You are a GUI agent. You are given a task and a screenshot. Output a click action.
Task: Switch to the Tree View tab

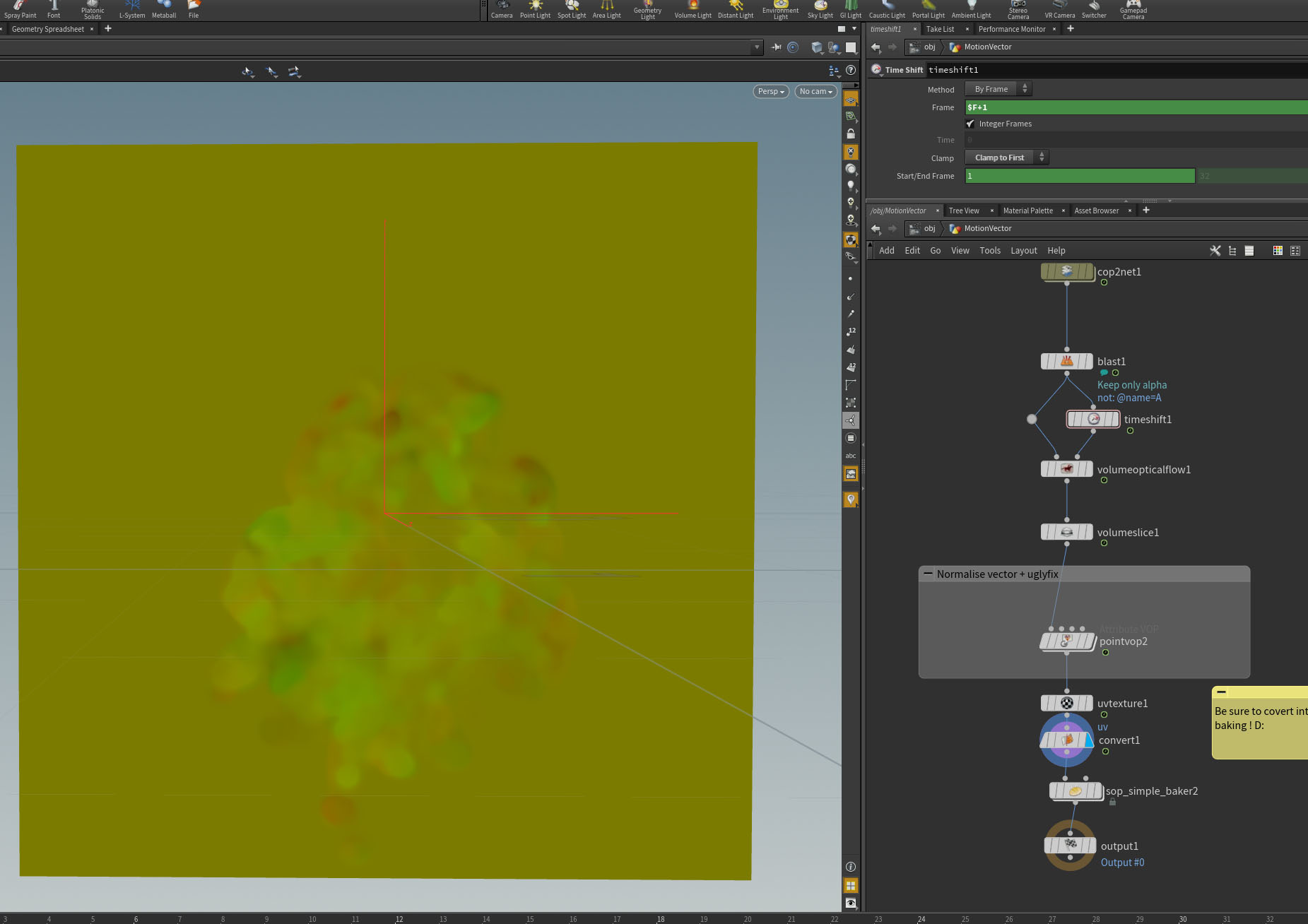[x=963, y=210]
